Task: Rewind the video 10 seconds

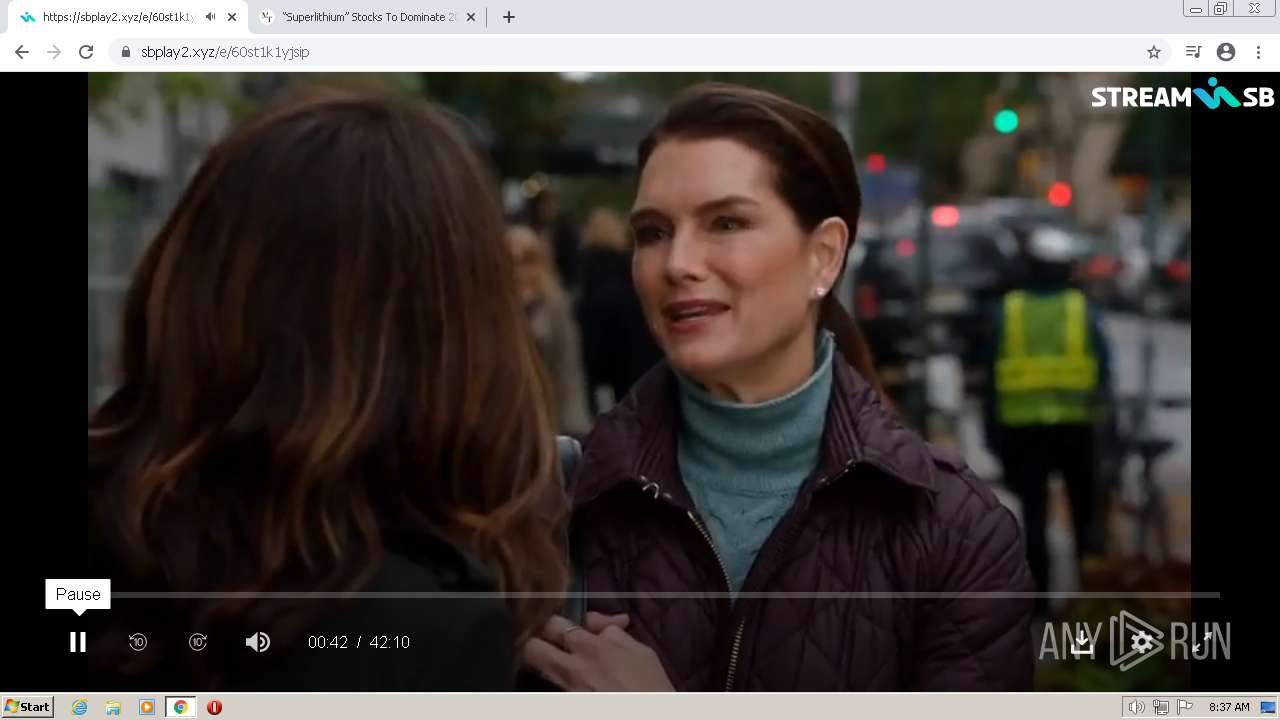Action: [138, 642]
